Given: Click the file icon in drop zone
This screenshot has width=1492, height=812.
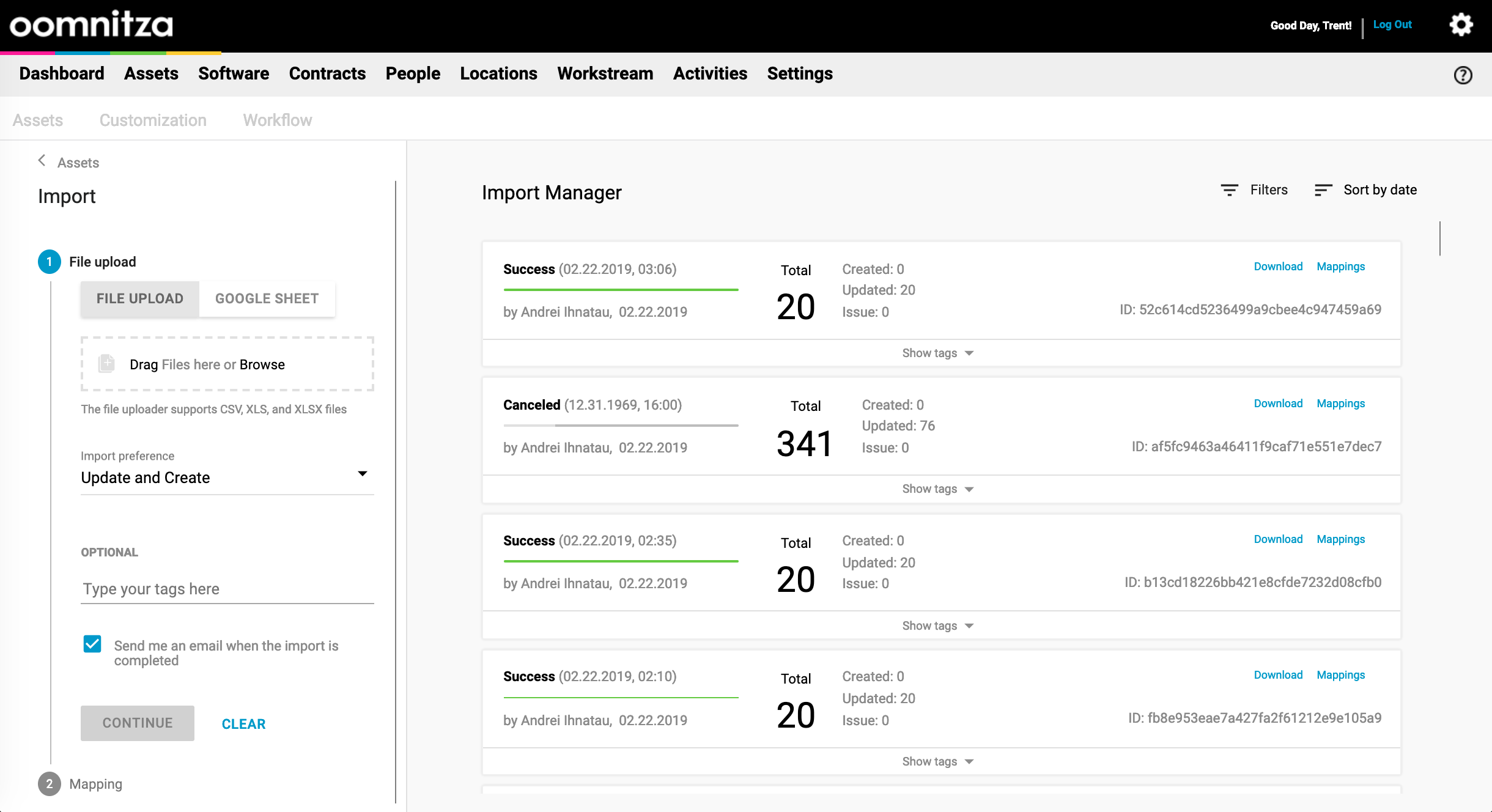Looking at the screenshot, I should point(106,364).
